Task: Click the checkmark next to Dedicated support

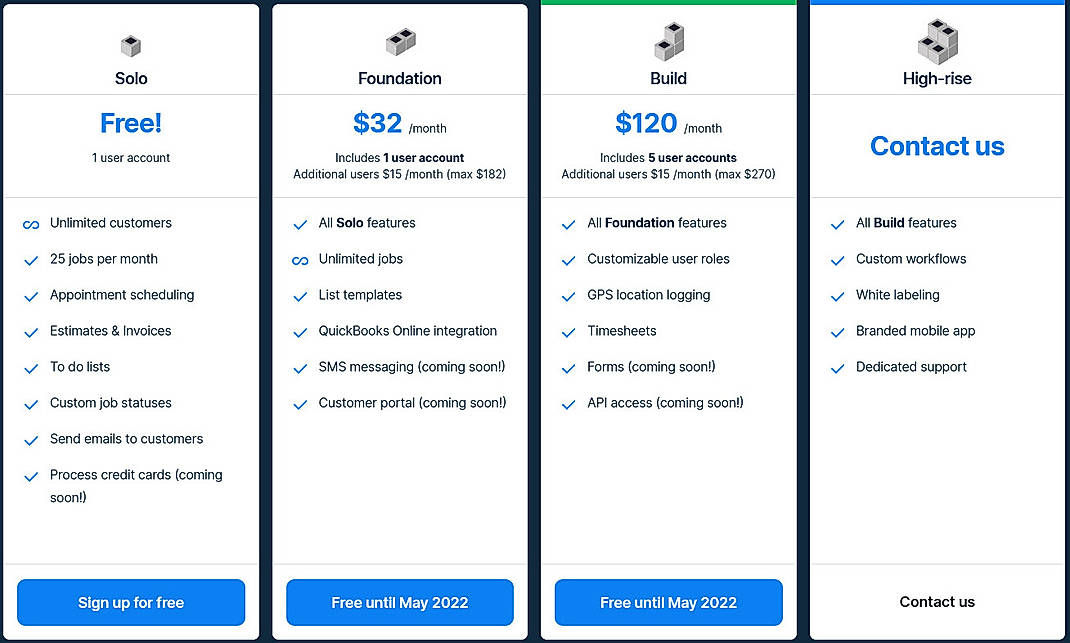Action: coord(837,367)
